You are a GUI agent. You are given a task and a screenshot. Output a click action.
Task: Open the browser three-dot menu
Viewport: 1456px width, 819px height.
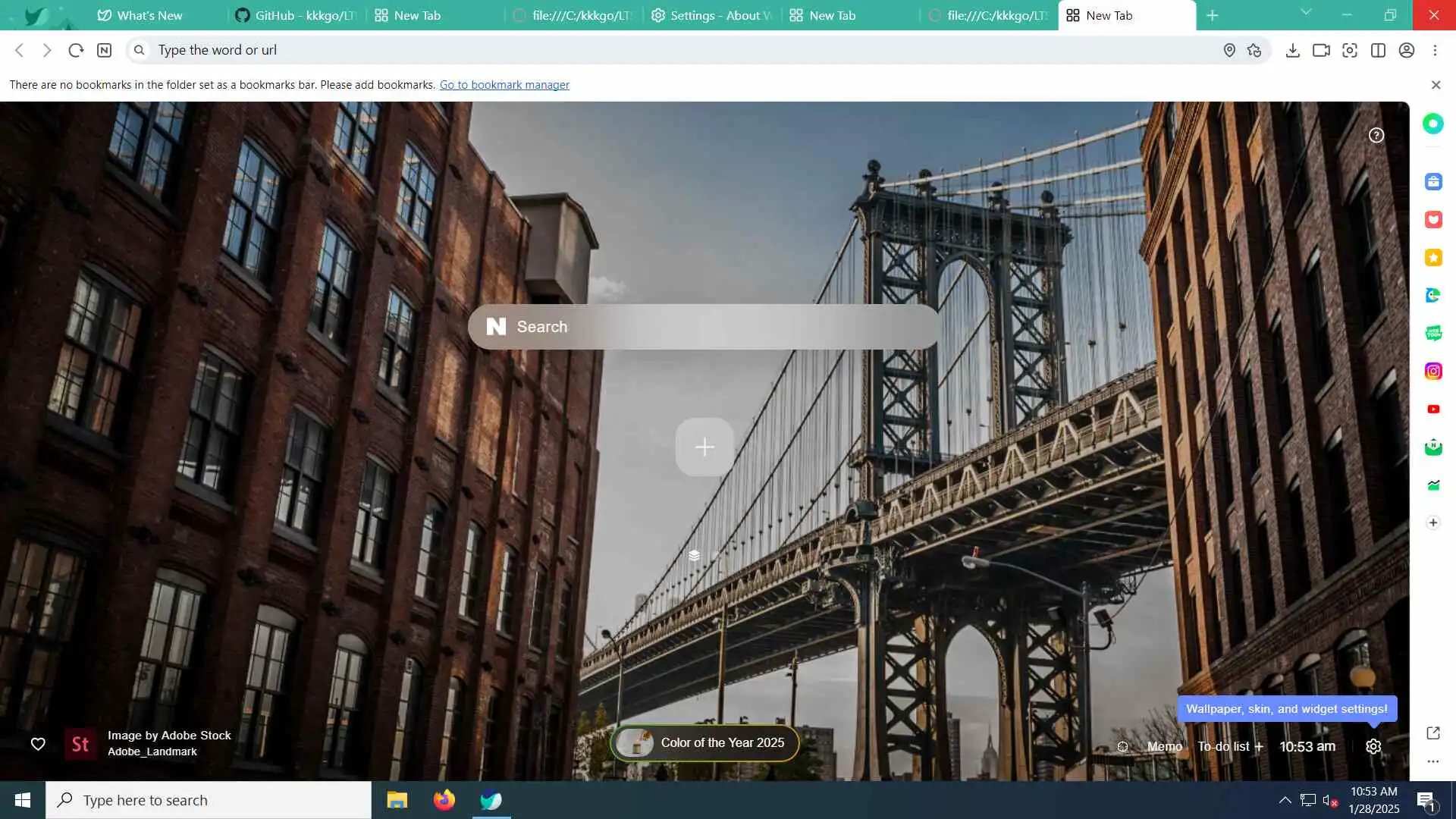(x=1435, y=50)
